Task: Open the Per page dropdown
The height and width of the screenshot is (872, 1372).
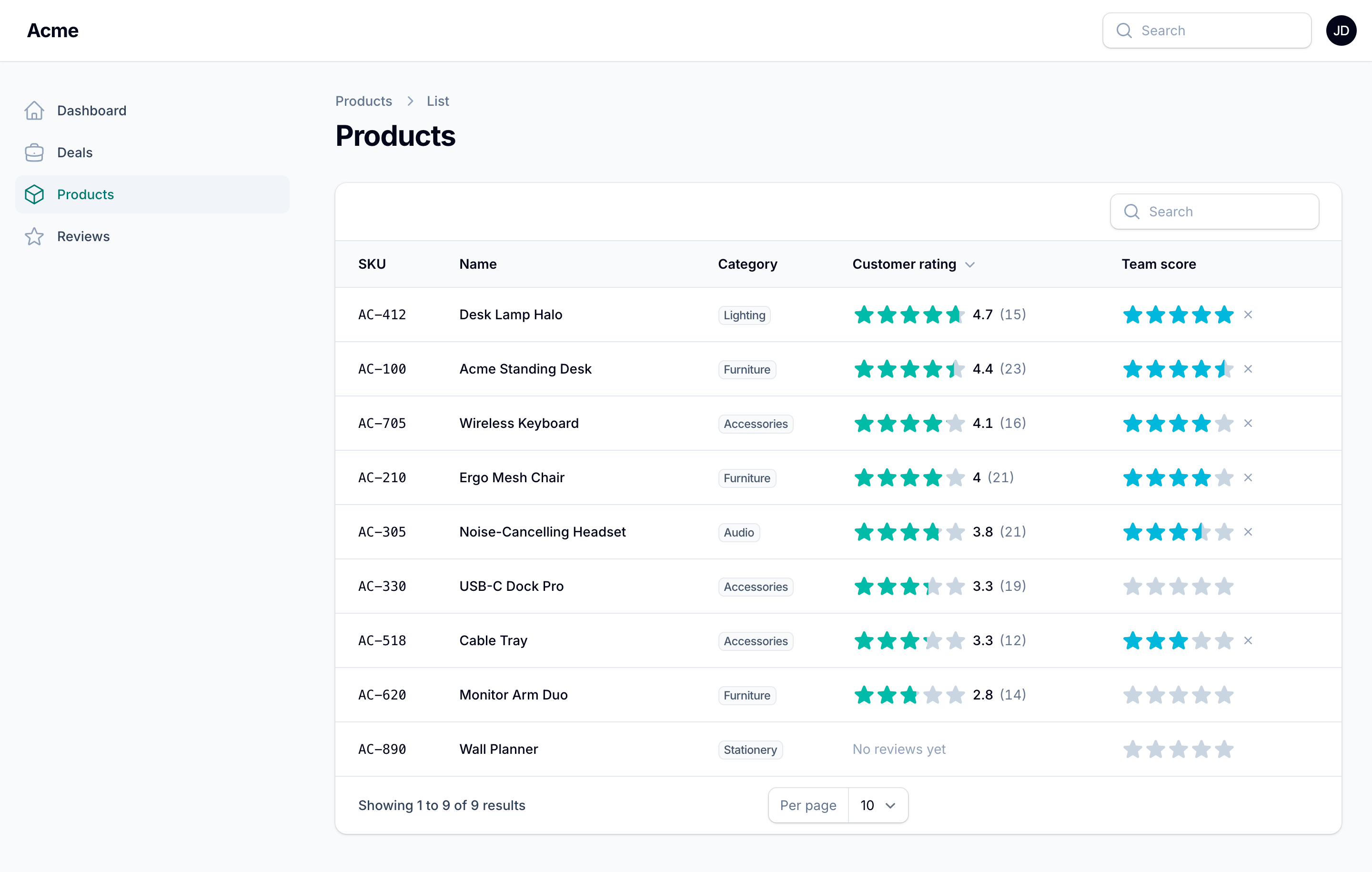Action: tap(878, 805)
